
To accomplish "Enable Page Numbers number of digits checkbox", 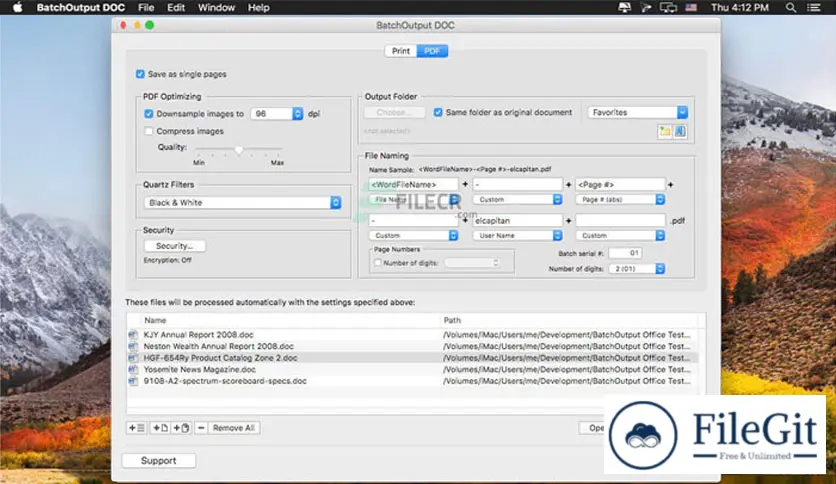I will 378,263.
